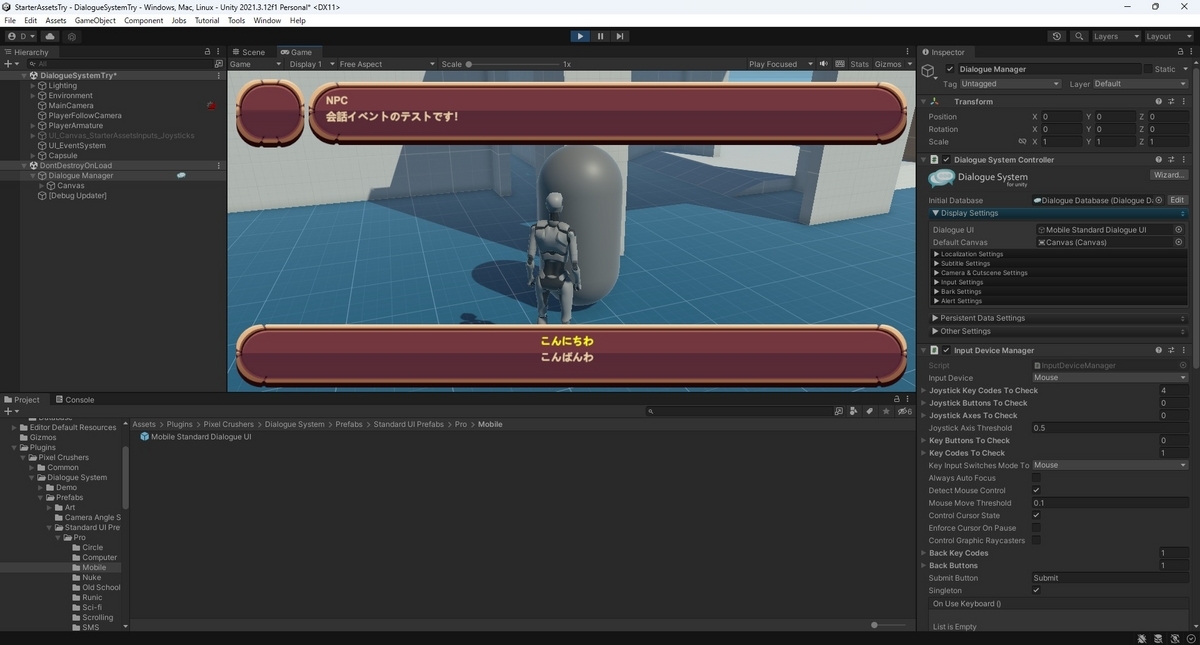Click object picker circle next to Dialogue UI

1178,229
